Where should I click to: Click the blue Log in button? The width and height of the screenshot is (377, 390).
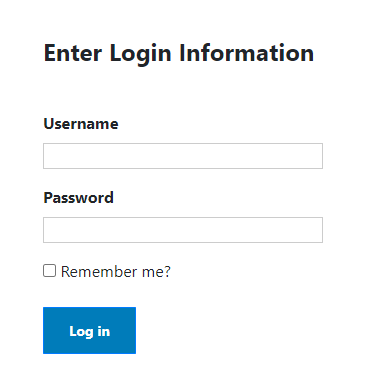(x=89, y=330)
